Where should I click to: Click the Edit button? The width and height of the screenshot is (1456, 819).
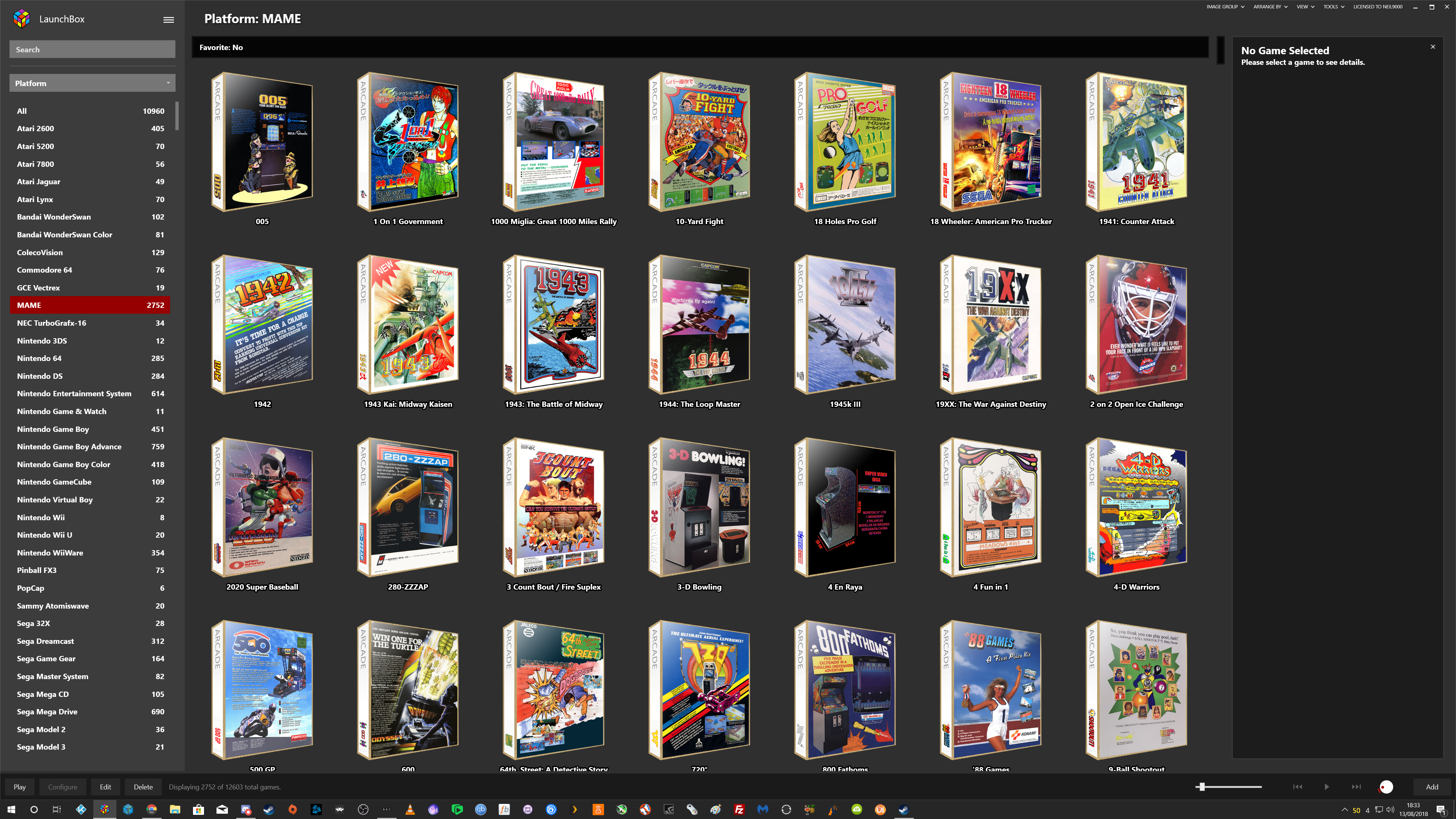tap(105, 787)
